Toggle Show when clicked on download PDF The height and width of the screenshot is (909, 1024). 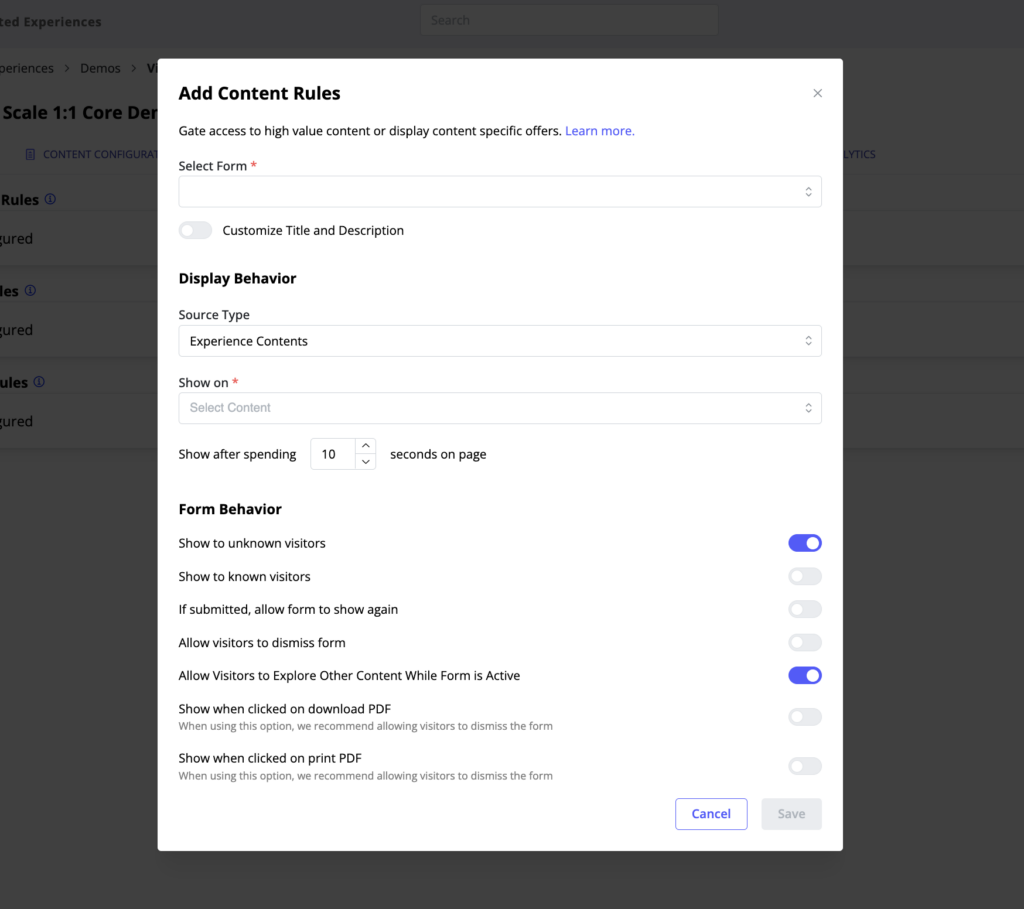click(x=805, y=717)
